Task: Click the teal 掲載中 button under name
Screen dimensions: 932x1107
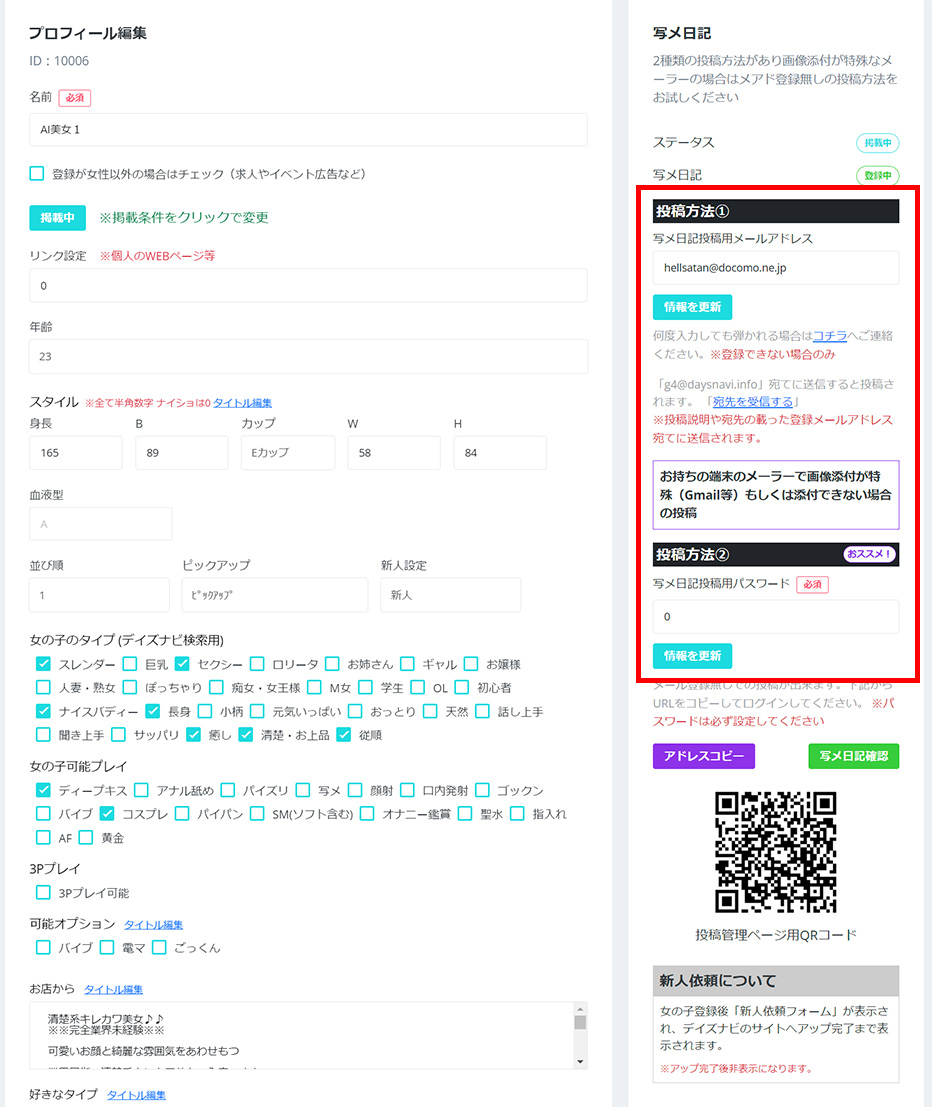Action: tap(58, 217)
